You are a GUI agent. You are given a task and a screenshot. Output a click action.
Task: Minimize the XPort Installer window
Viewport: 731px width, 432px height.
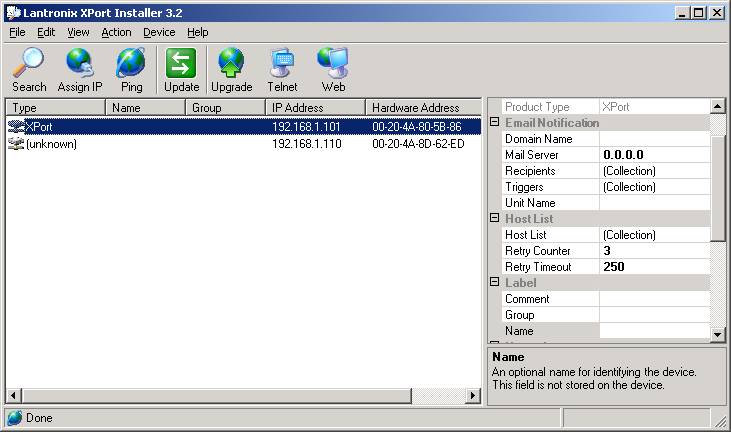682,13
